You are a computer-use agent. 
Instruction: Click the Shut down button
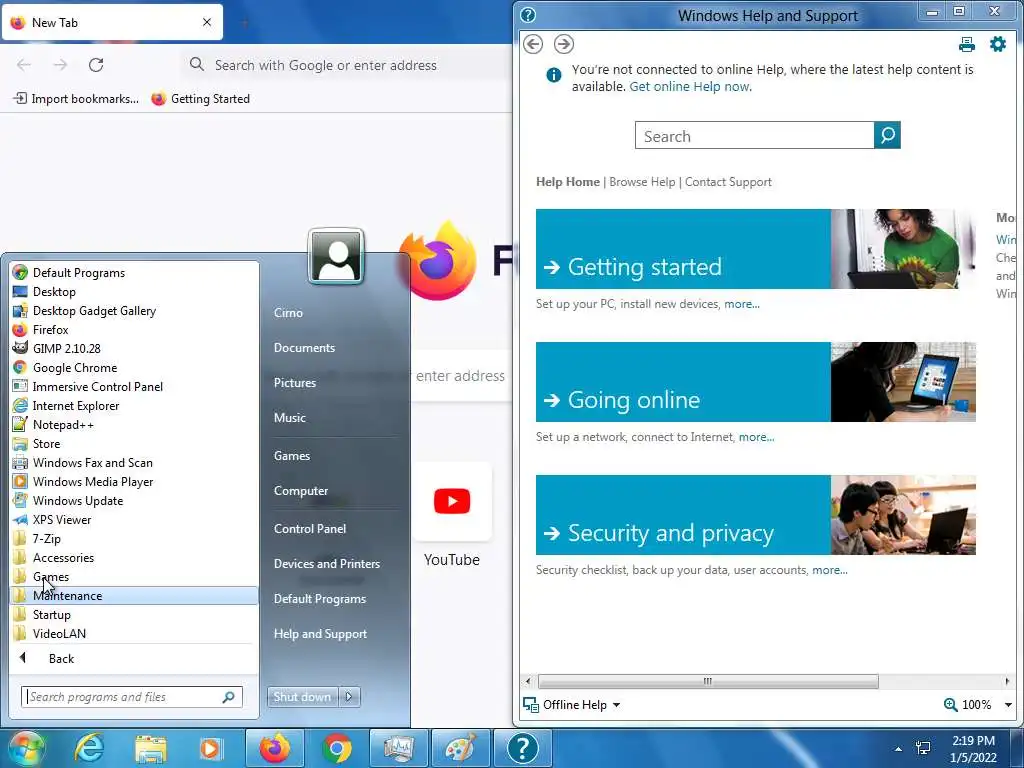[302, 697]
